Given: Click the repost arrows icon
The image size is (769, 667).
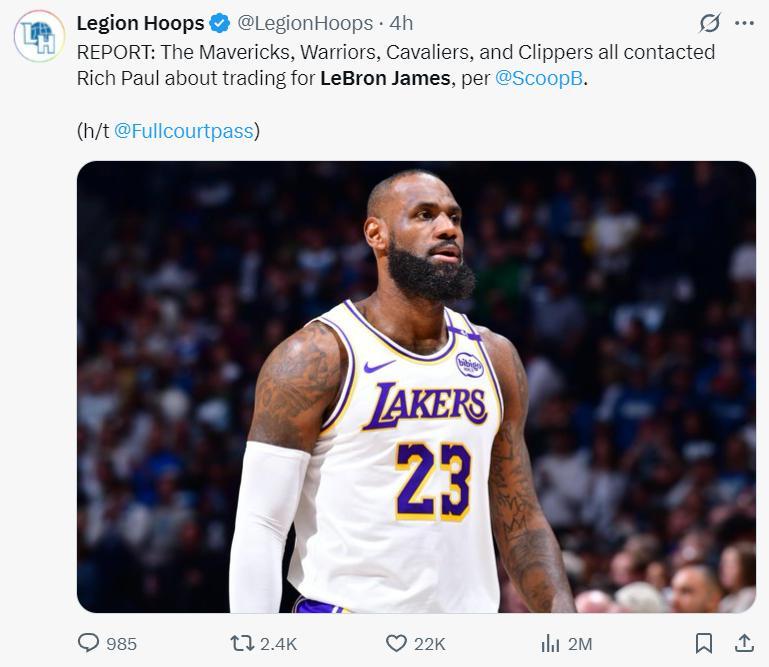Looking at the screenshot, I should click(242, 643).
